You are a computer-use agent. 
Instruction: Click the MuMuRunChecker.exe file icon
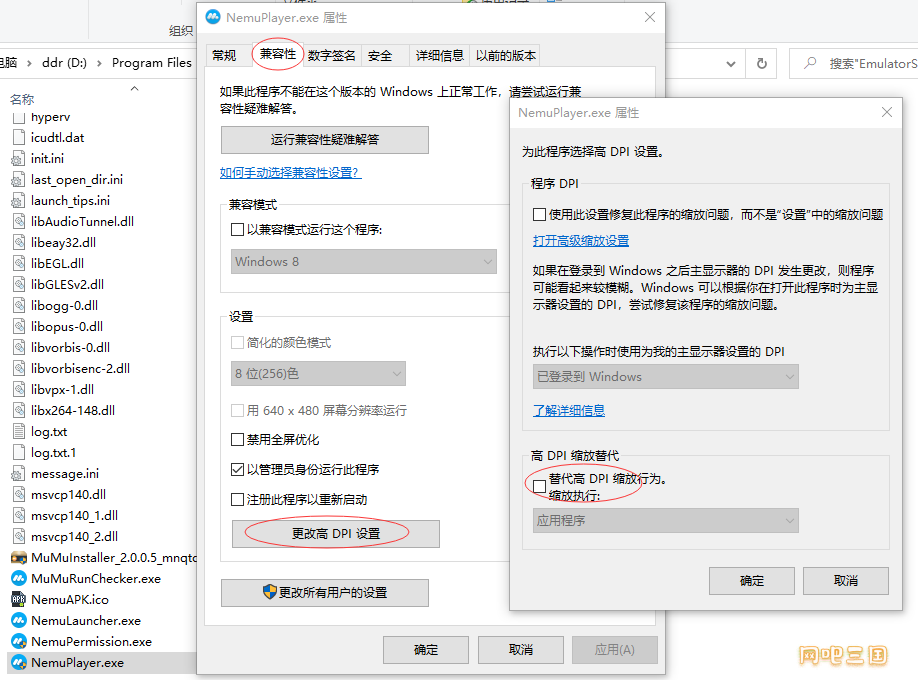click(x=19, y=578)
